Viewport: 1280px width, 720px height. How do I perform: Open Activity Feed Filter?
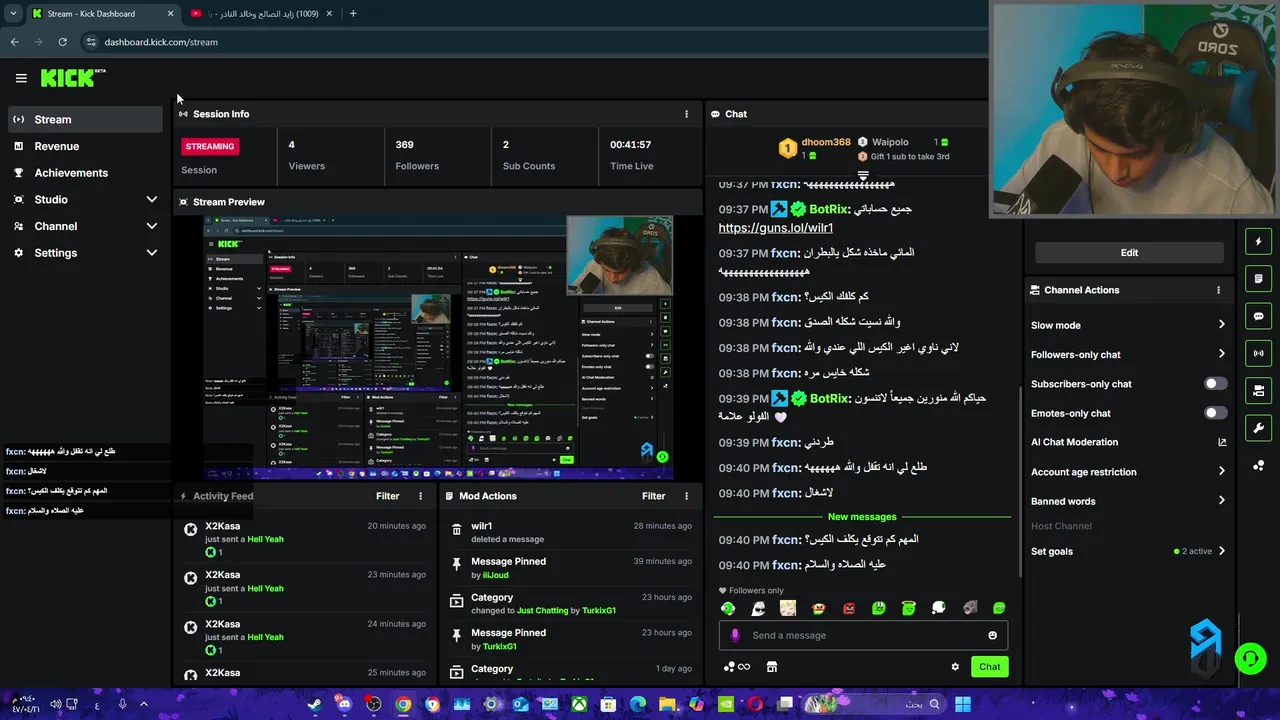click(x=387, y=496)
